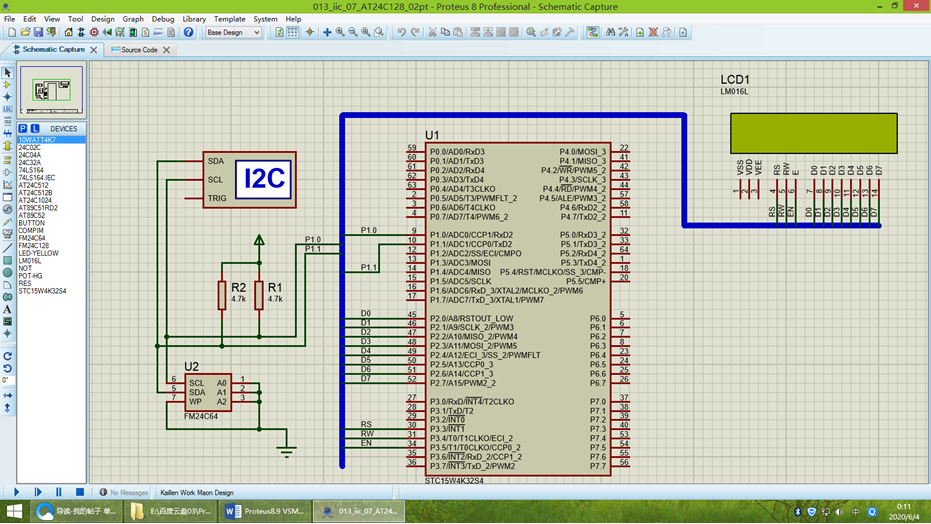
Task: Toggle the grid display icon
Action: click(x=292, y=32)
